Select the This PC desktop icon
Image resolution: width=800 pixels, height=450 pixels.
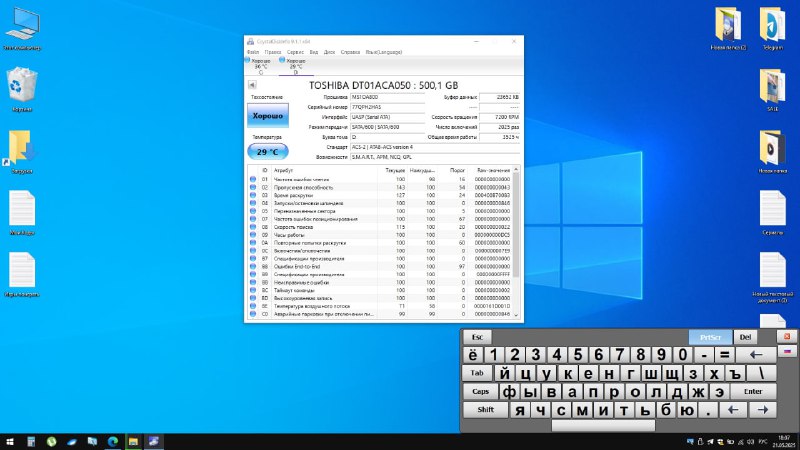click(22, 29)
